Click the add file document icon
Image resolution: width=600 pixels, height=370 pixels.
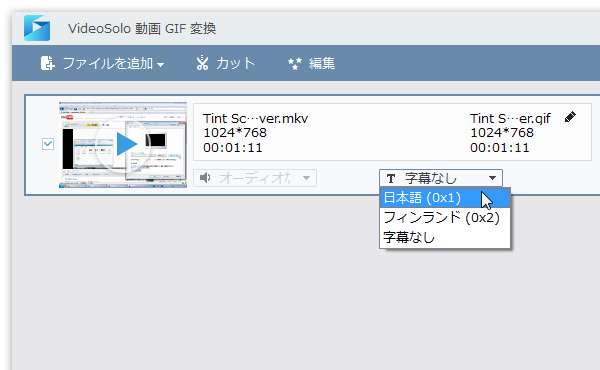47,63
